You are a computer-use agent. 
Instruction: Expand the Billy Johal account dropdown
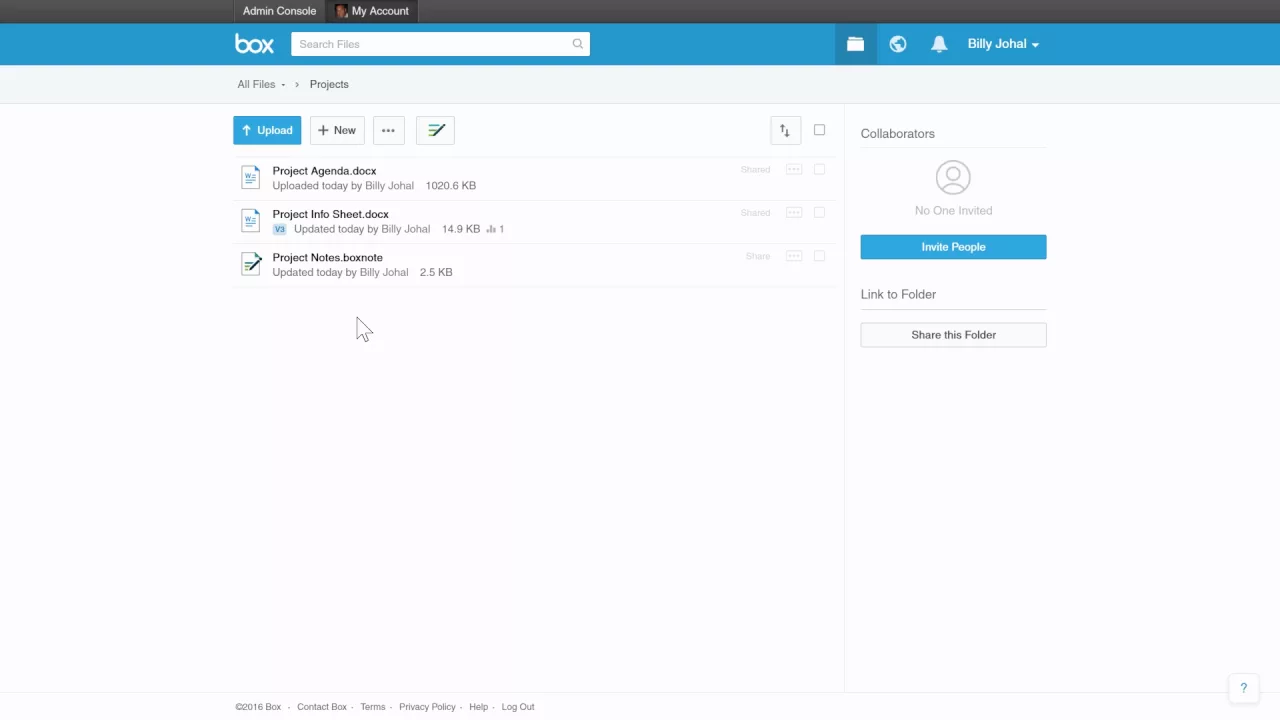1003,44
